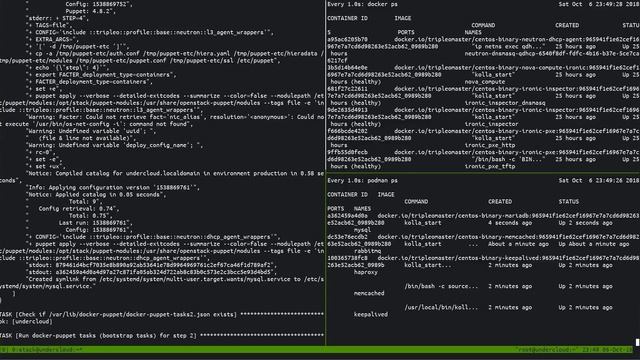The width and height of the screenshot is (640, 360).
Task: Click the neutron-dnsmasq-qdhcp container name
Action: tap(552, 53)
